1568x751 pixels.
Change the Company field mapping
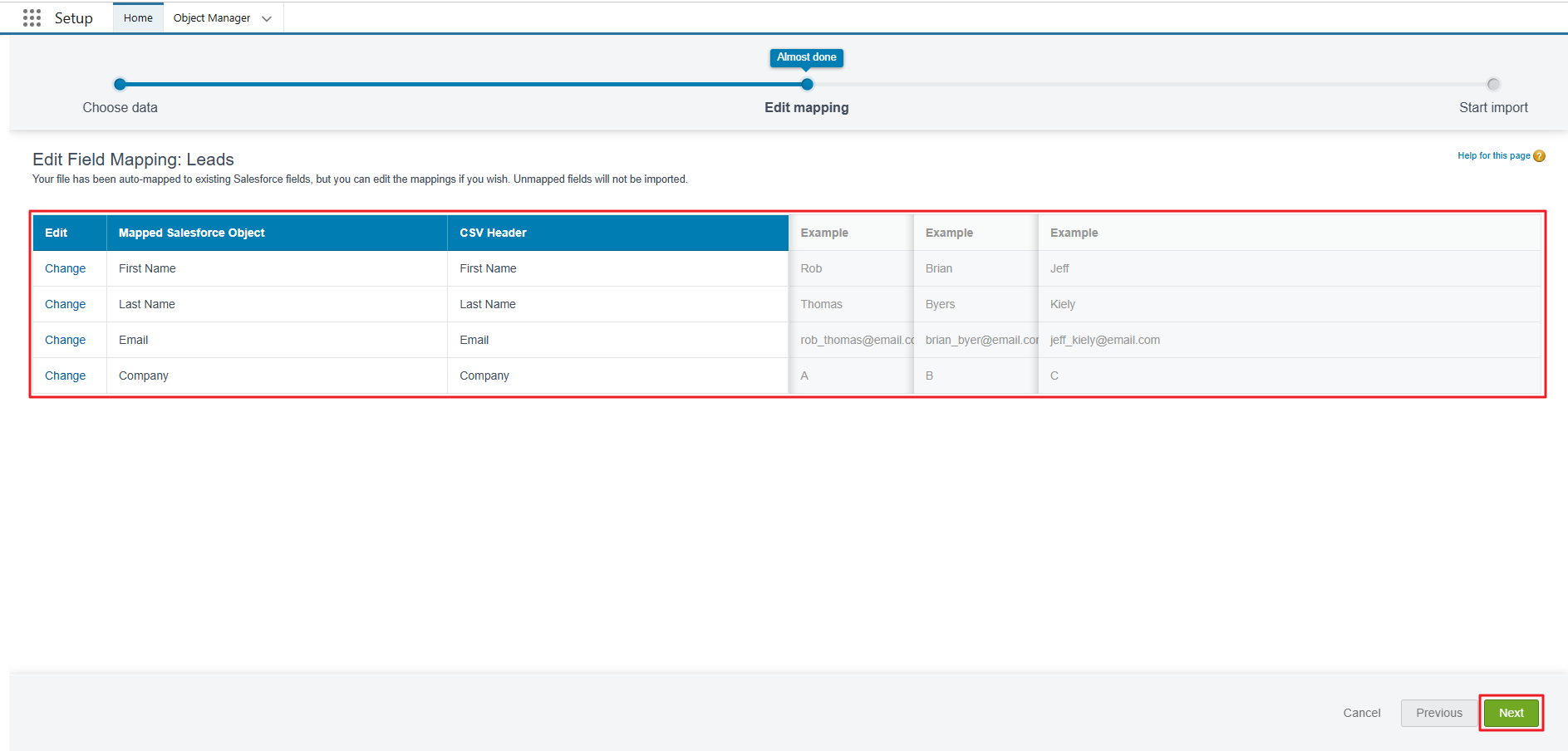click(x=65, y=375)
